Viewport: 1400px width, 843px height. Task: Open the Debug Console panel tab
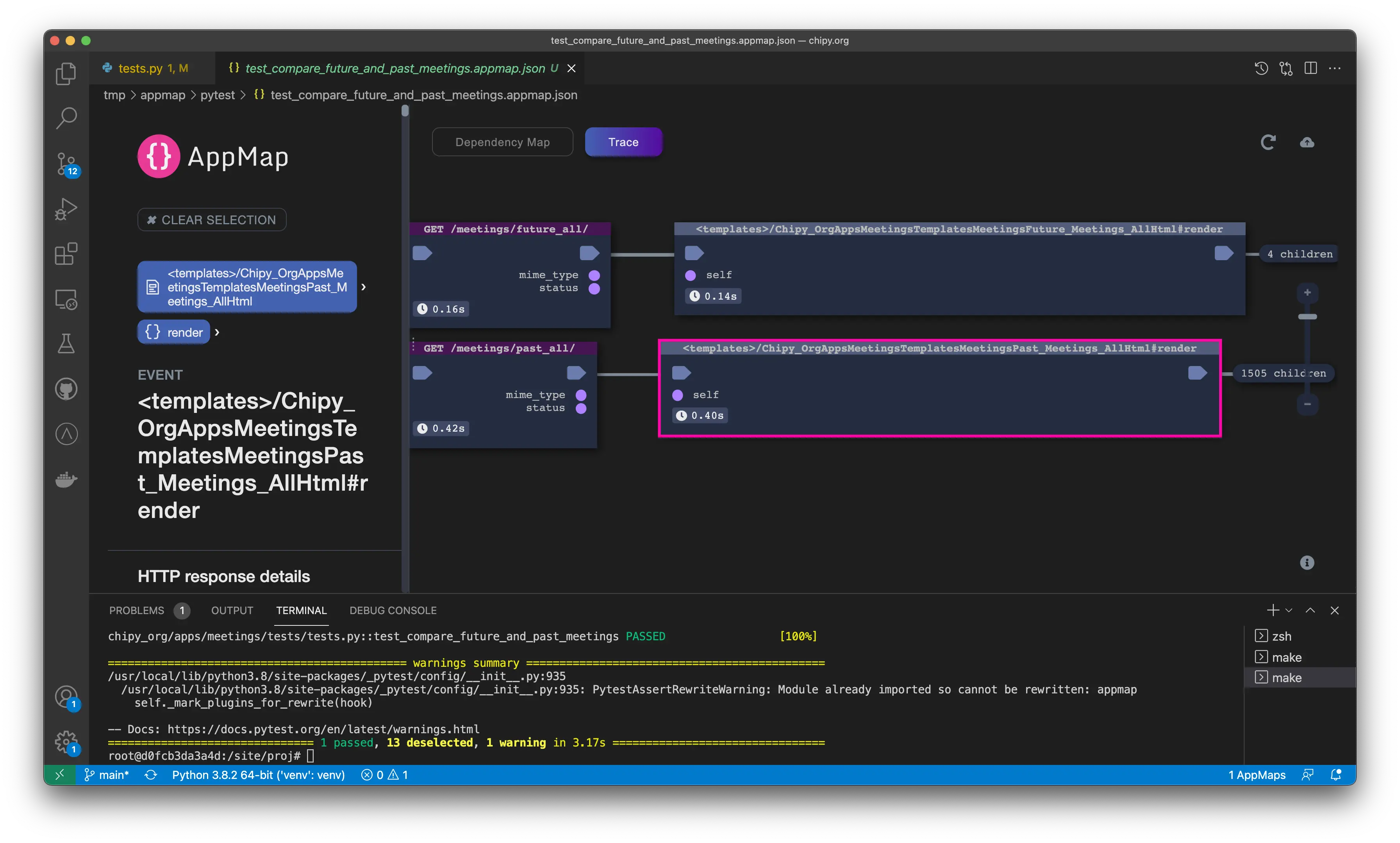pyautogui.click(x=393, y=610)
